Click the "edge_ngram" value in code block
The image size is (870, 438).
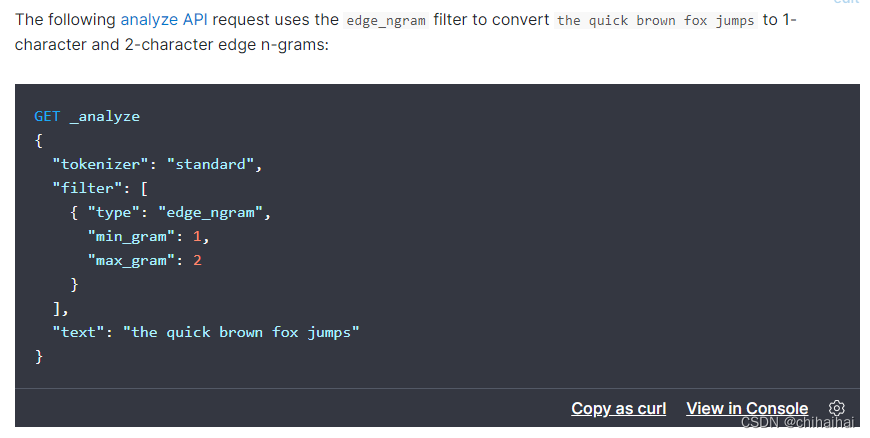click(x=210, y=213)
